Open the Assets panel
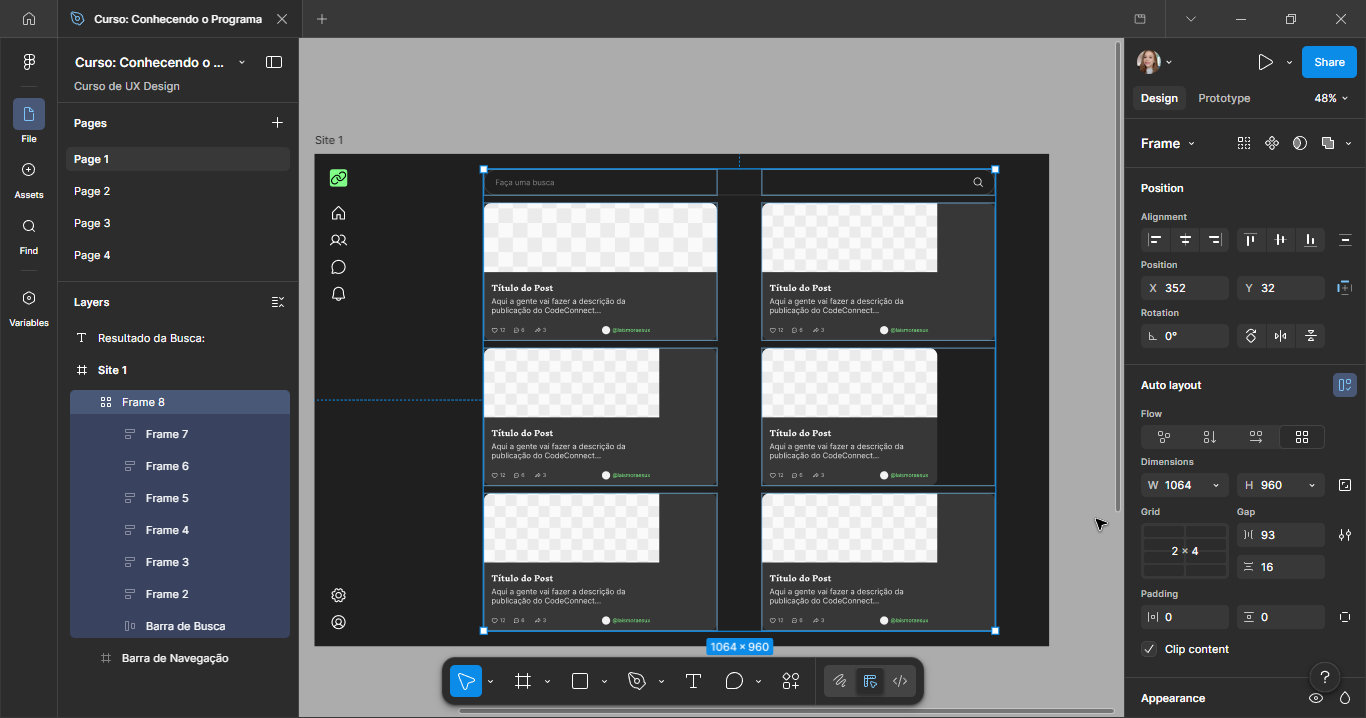Viewport: 1366px width, 718px height. click(28, 178)
